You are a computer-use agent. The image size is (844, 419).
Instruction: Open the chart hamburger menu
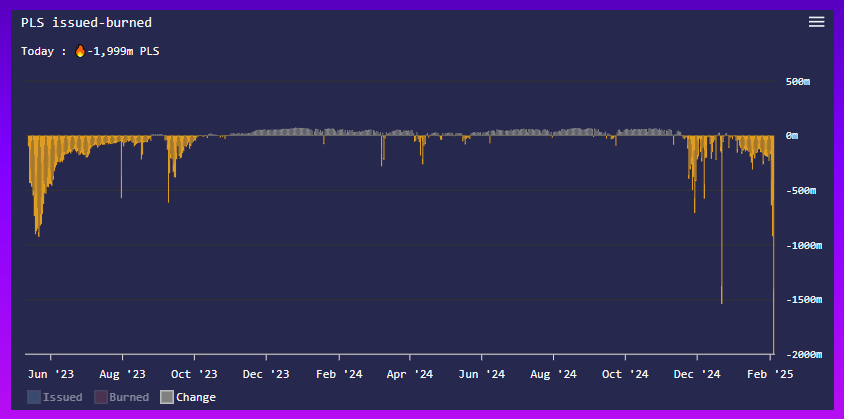[816, 22]
